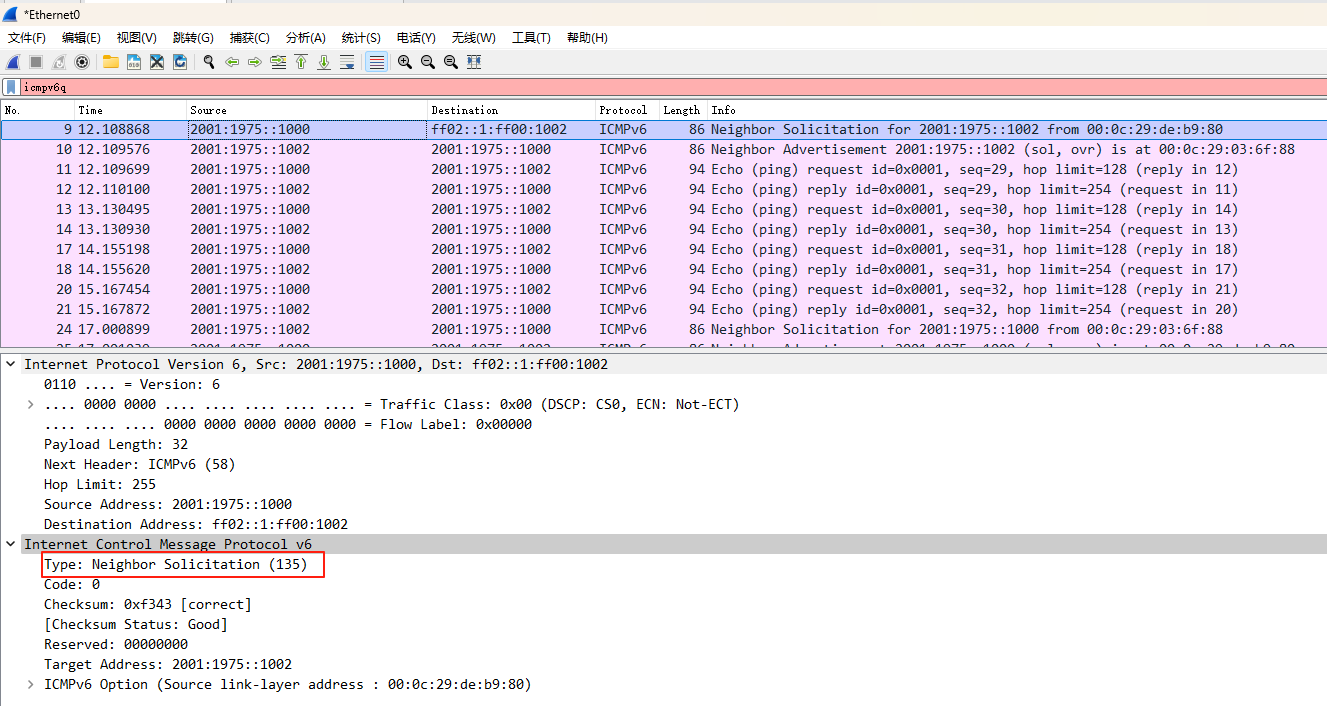Select packet 10 Neighbor Advertisement row
The width and height of the screenshot is (1327, 706).
tap(663, 149)
